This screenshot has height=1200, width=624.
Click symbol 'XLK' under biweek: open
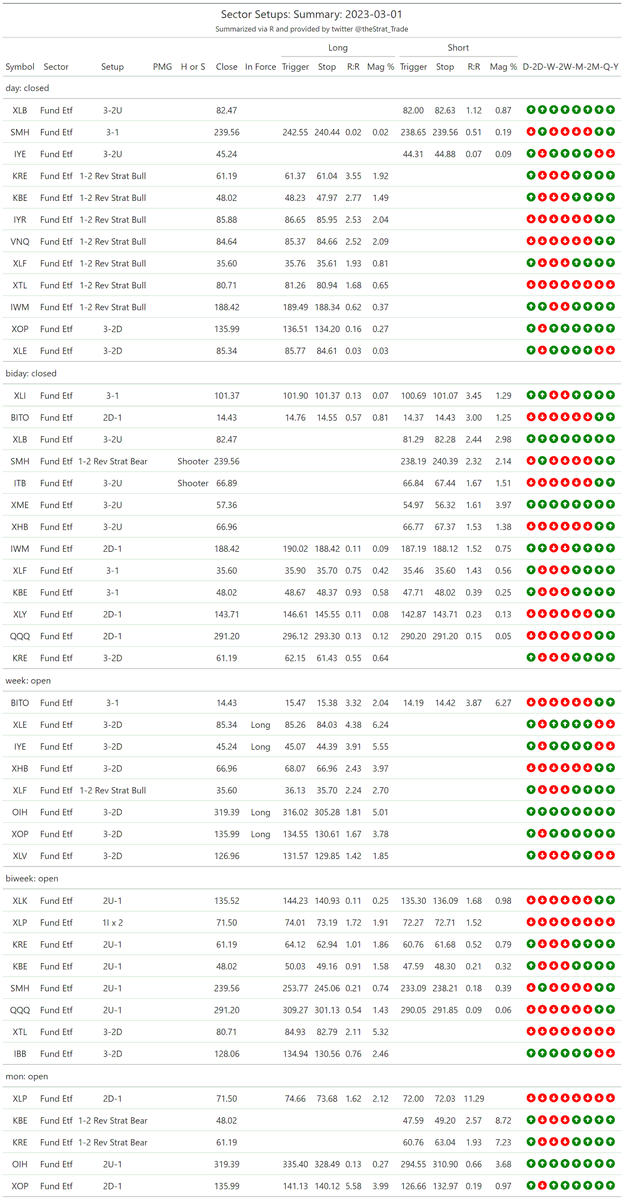pyautogui.click(x=19, y=901)
